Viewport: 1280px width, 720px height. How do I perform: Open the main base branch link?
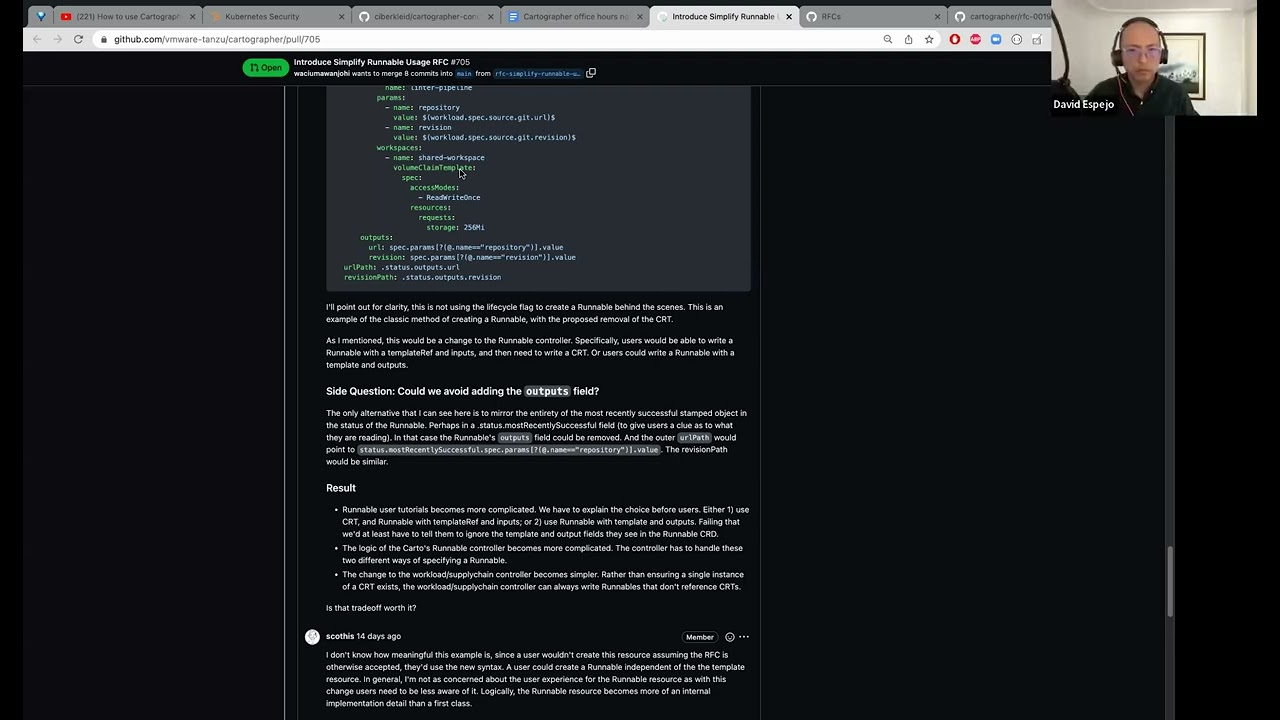point(464,74)
